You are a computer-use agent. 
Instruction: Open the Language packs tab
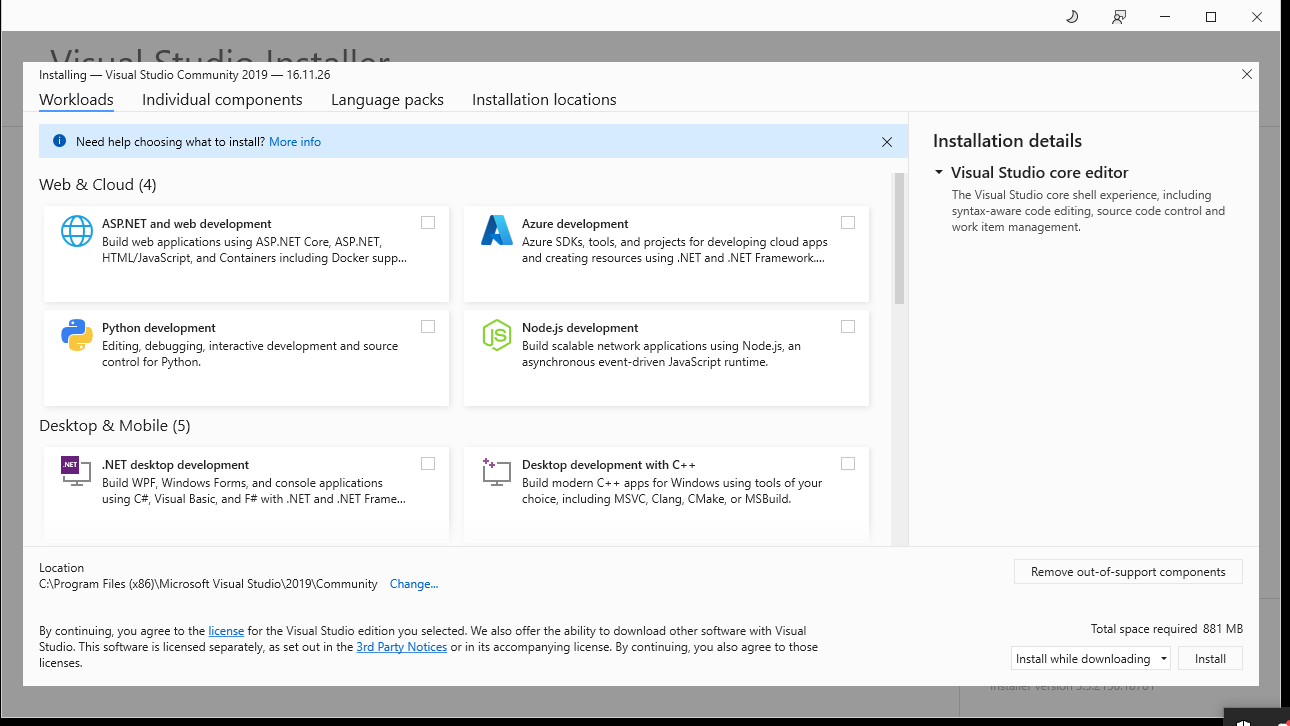[387, 100]
